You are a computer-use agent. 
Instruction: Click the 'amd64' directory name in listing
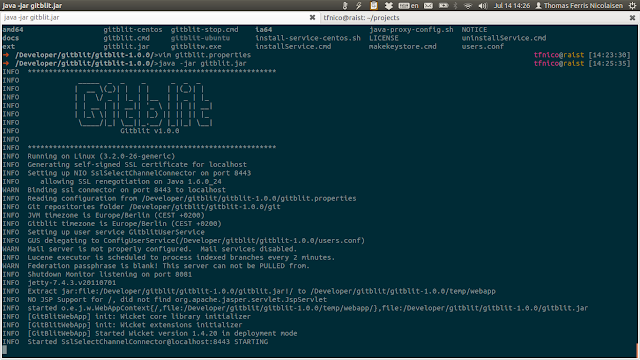point(13,29)
